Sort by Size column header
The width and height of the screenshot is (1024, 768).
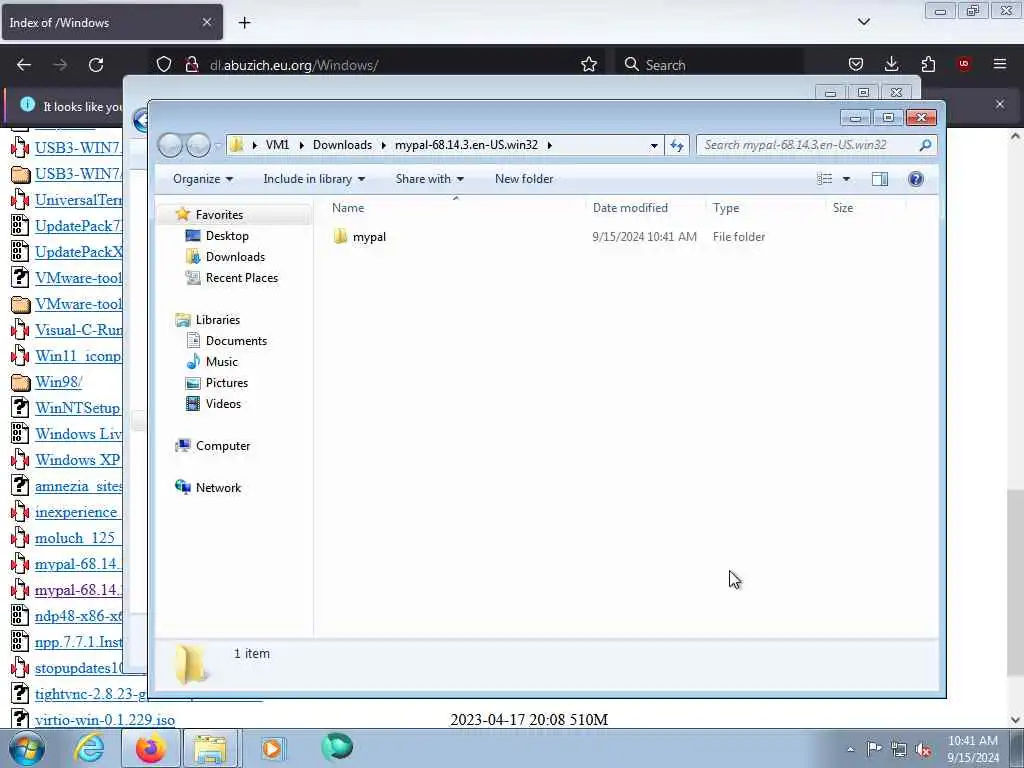[x=842, y=208]
